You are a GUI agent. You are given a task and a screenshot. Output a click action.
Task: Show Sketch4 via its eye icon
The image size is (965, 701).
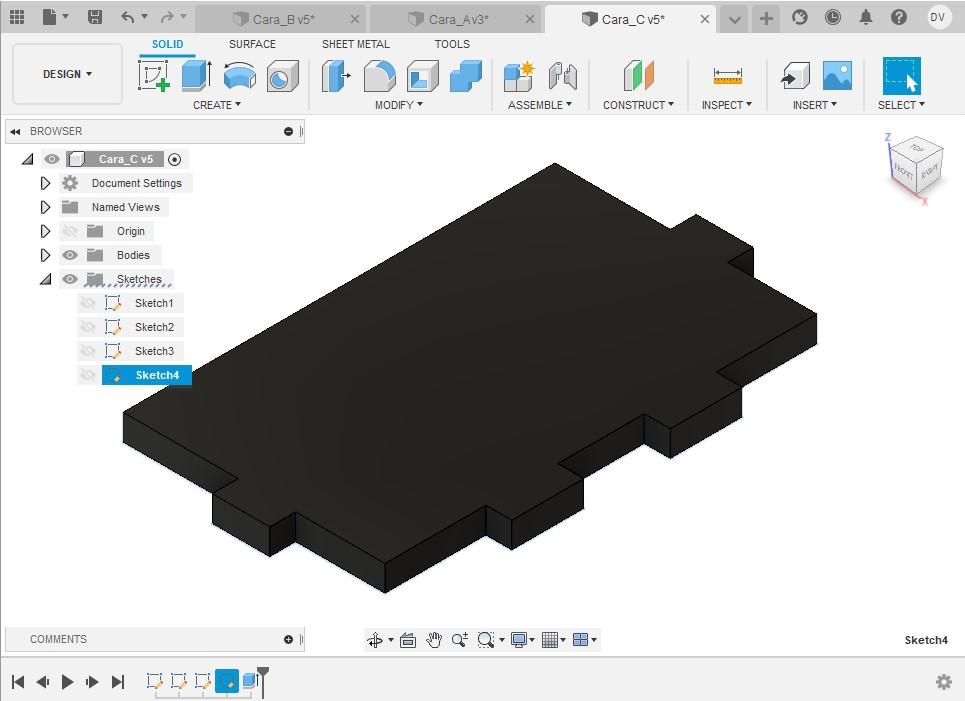(88, 375)
